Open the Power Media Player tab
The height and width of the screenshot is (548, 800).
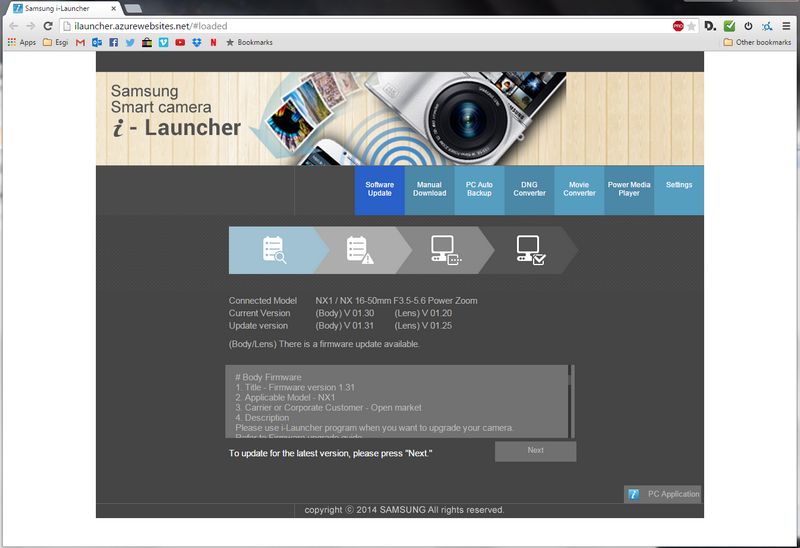[x=629, y=189]
